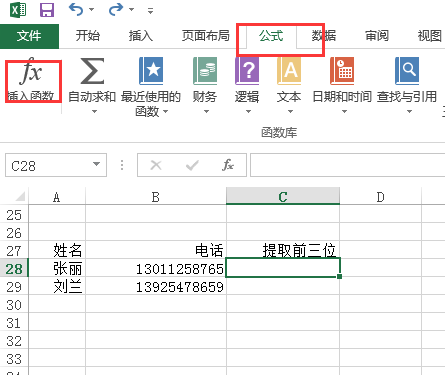This screenshot has height=375, width=445.
Task: Click the selected cell C28
Action: point(283,267)
